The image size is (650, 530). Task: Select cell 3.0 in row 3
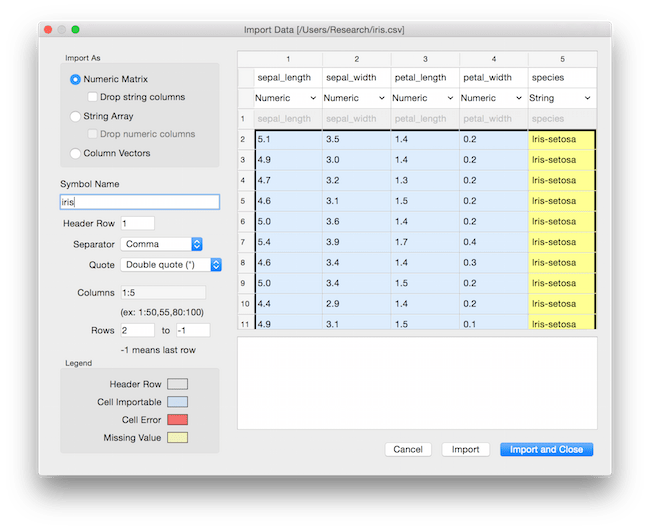point(357,160)
